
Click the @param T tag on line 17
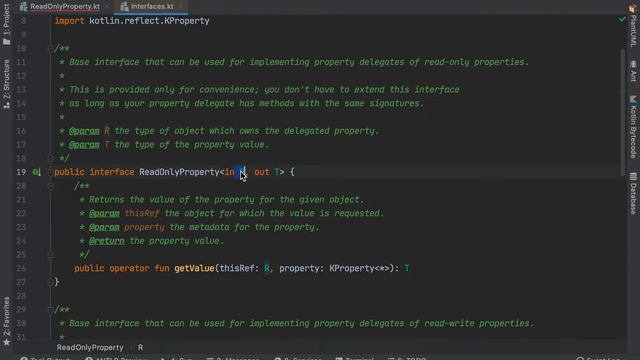[84, 145]
